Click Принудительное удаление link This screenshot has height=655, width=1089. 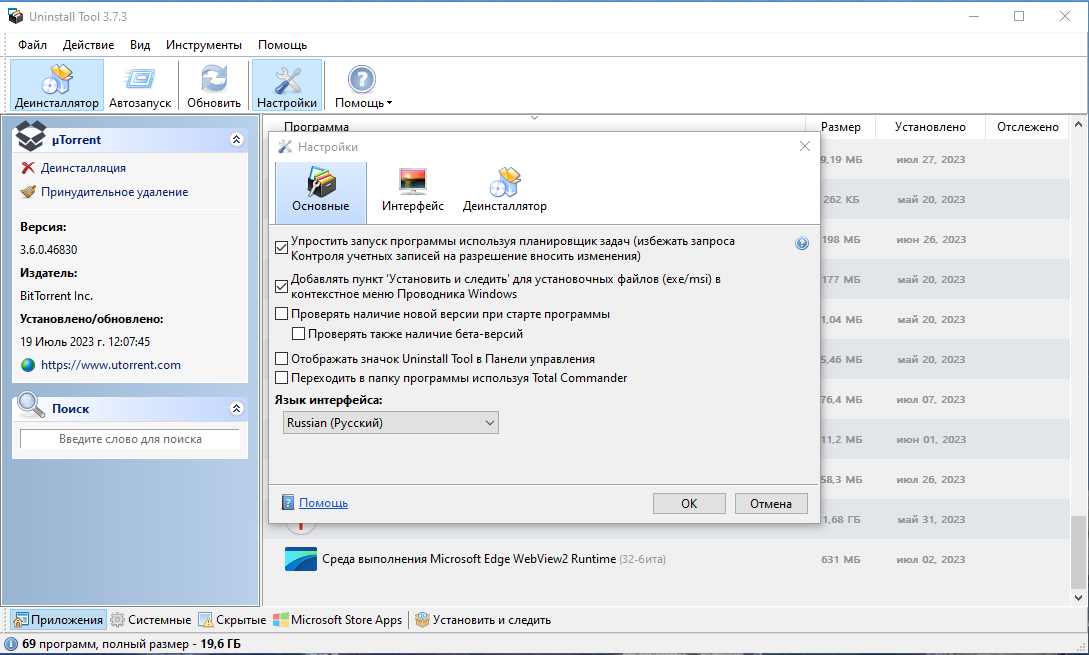tap(115, 192)
